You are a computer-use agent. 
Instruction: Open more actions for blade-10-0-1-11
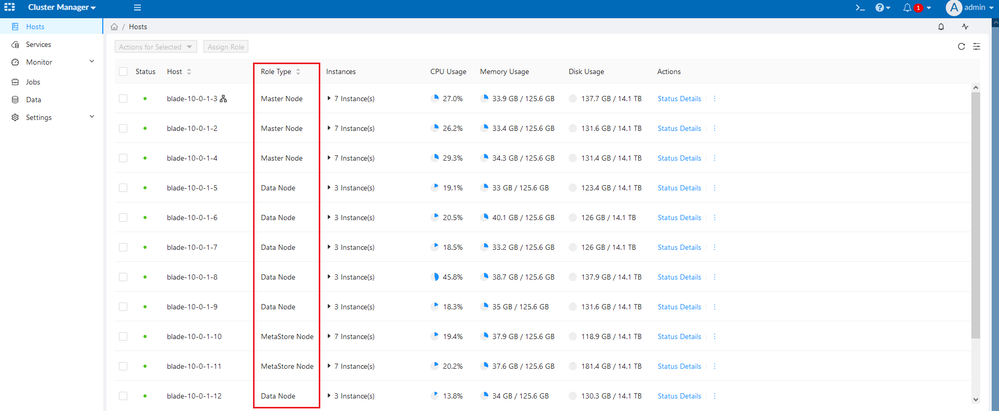coord(714,366)
